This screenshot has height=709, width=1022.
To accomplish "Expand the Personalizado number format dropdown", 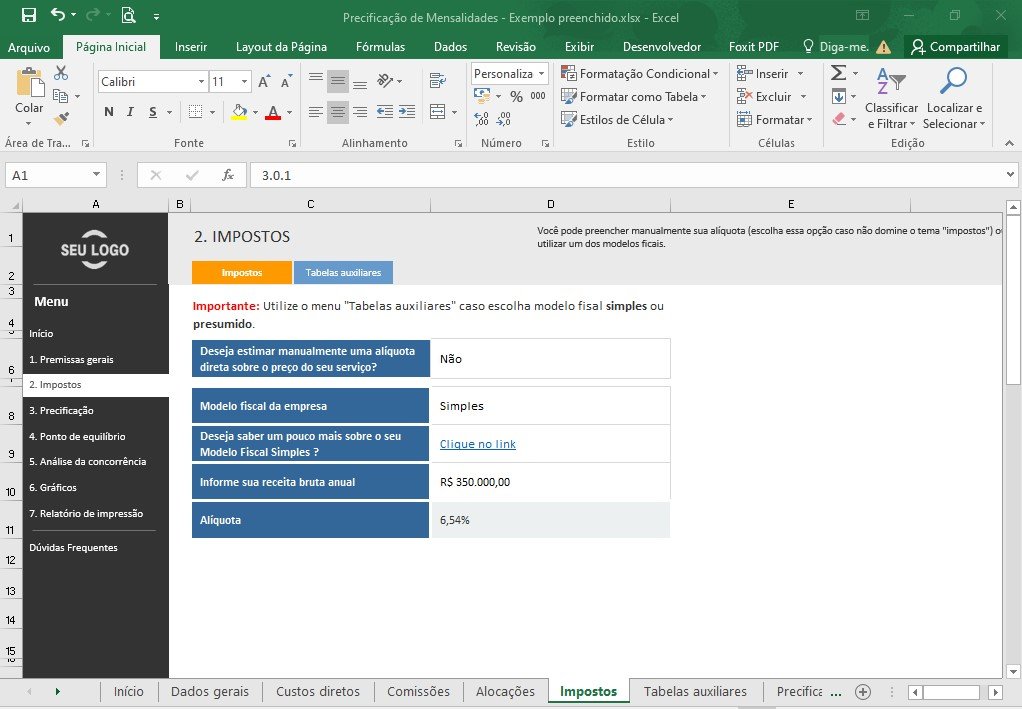I will pyautogui.click(x=541, y=74).
